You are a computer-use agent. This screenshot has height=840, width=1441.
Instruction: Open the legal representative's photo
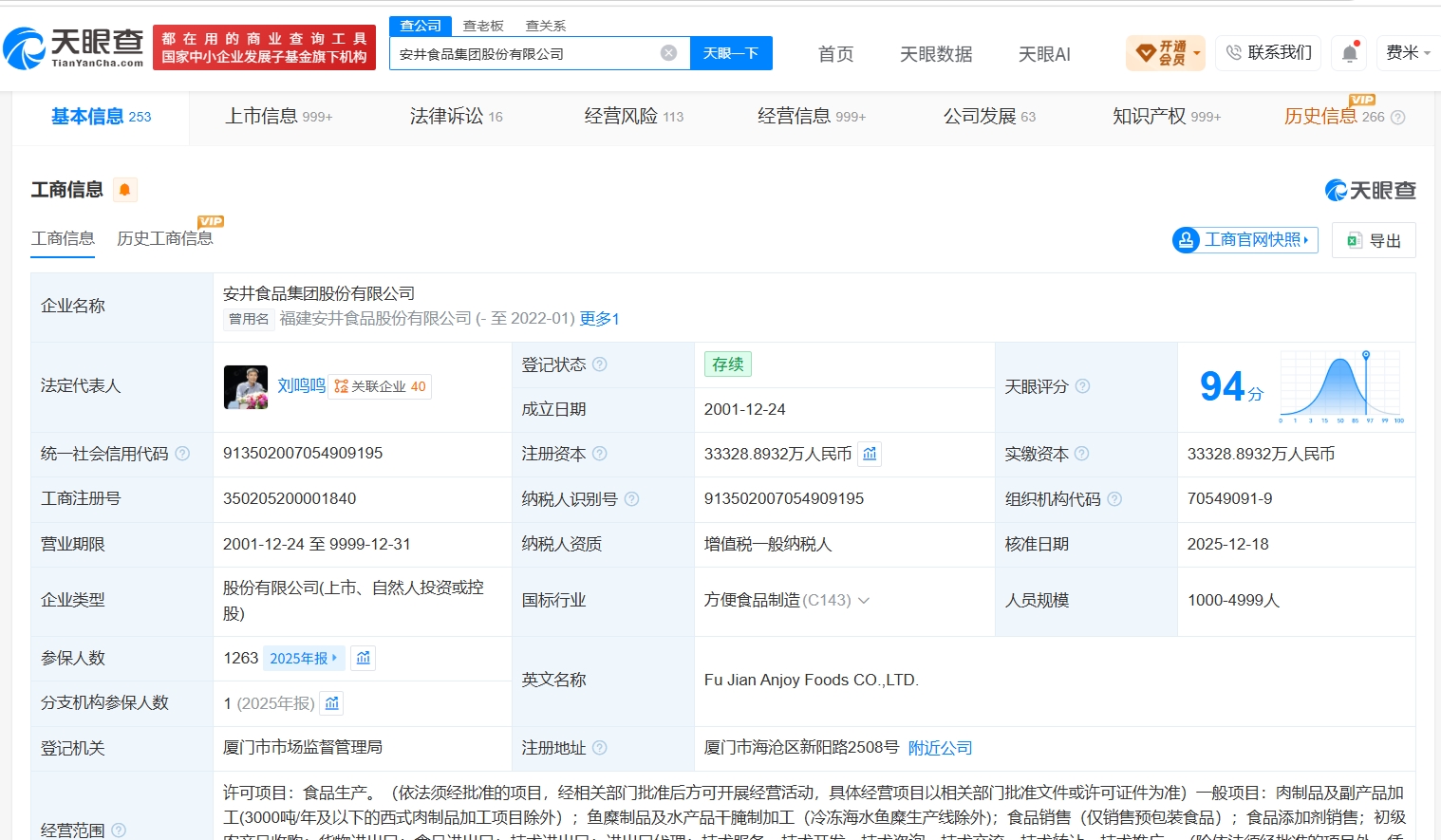point(246,387)
